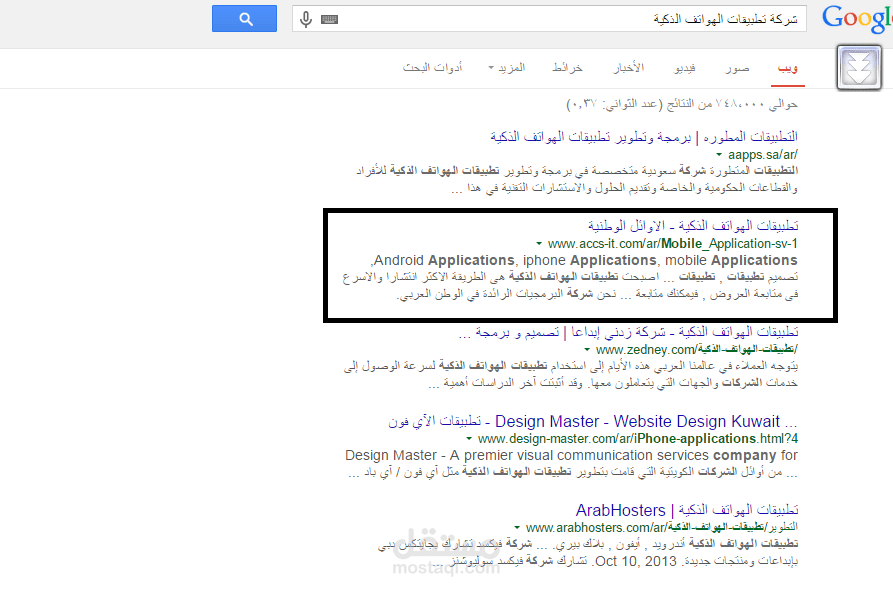The image size is (893, 589).
Task: Expand dropdown arrow next to aapps.sa/ar/
Action: click(x=719, y=154)
